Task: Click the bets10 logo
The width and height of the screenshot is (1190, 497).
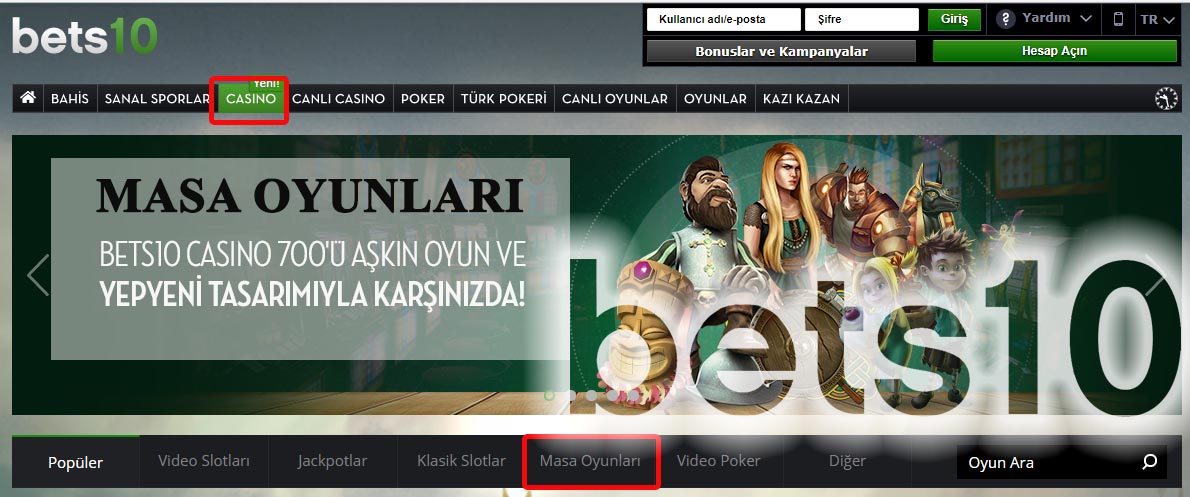Action: pos(84,36)
